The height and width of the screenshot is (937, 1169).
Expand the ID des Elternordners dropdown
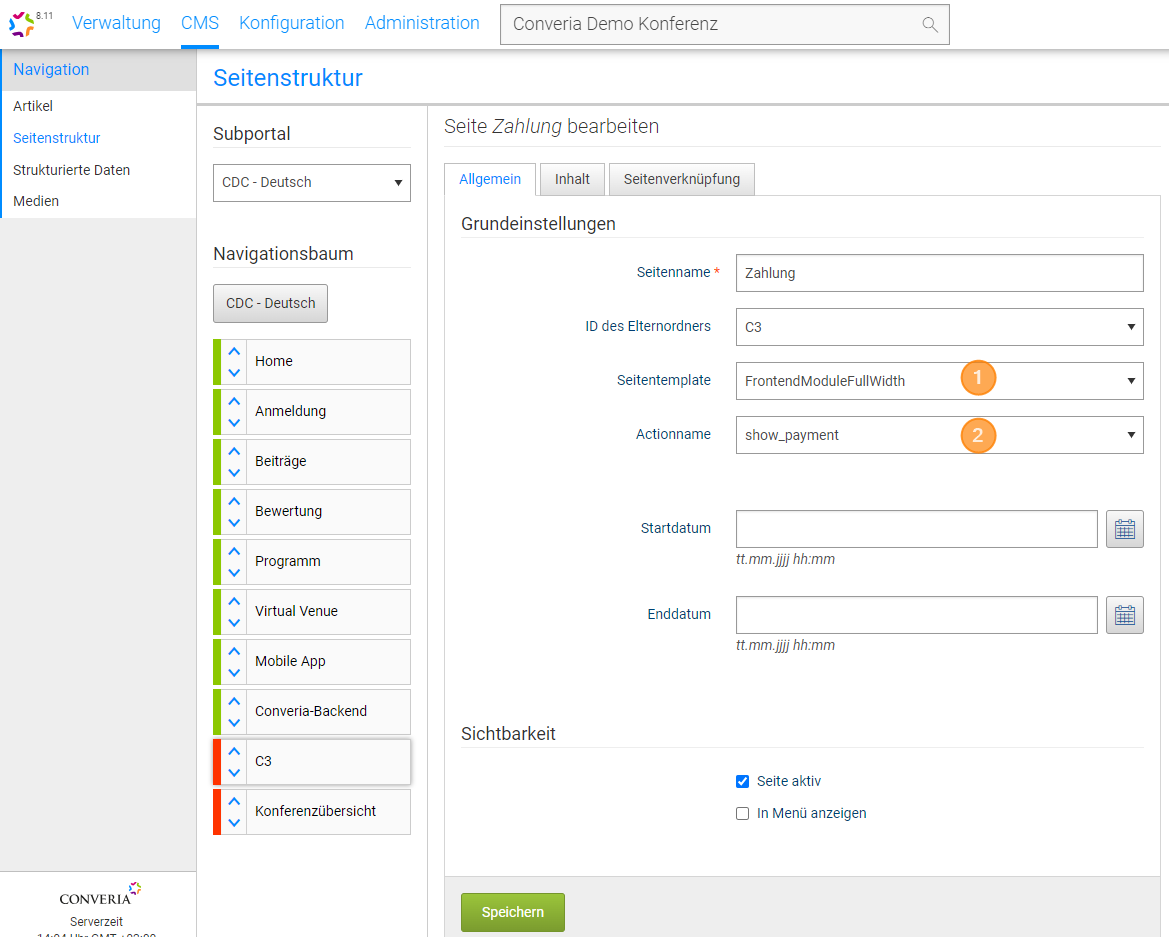tap(939, 327)
